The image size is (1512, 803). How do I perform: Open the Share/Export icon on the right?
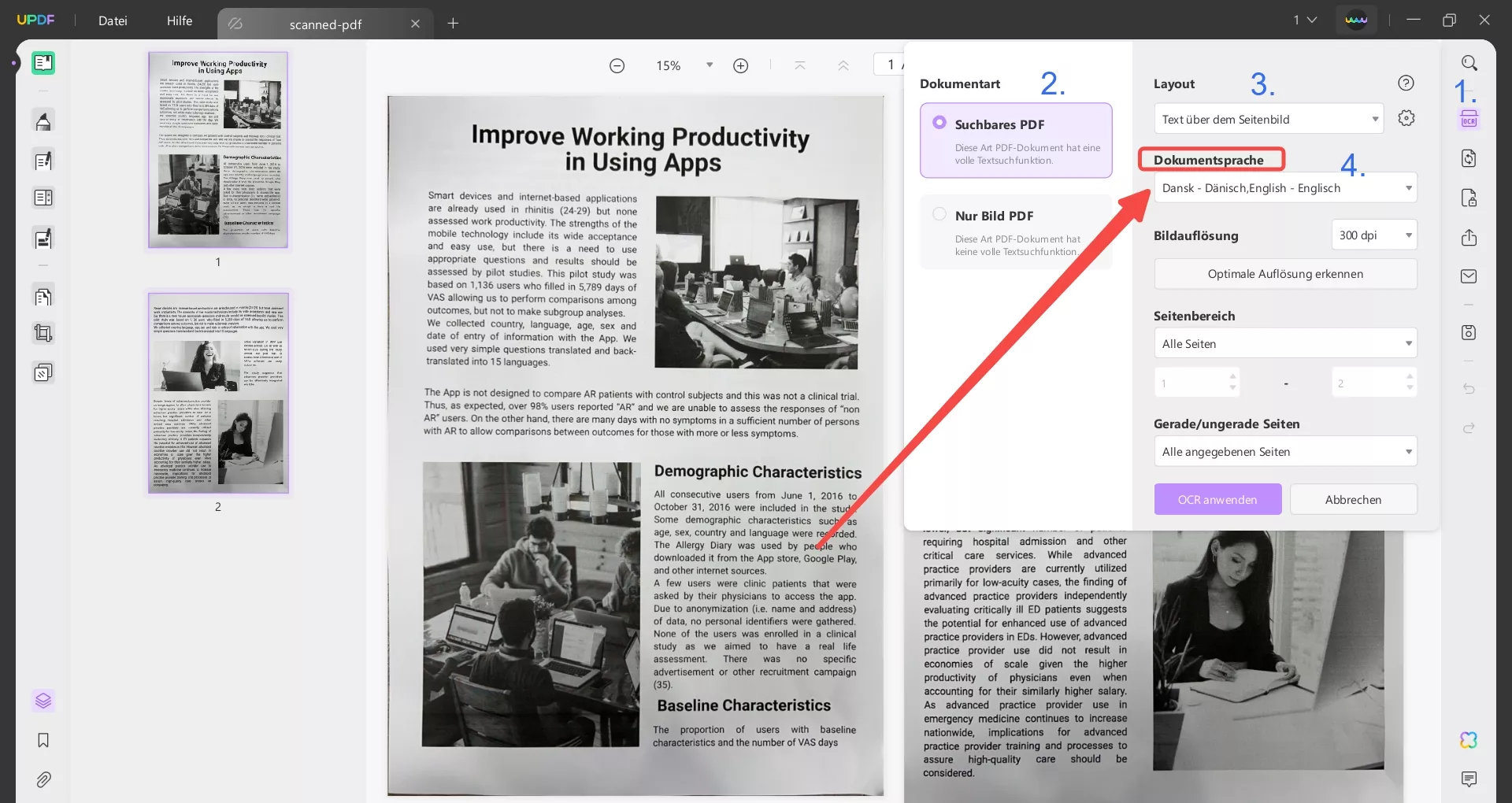[1469, 238]
